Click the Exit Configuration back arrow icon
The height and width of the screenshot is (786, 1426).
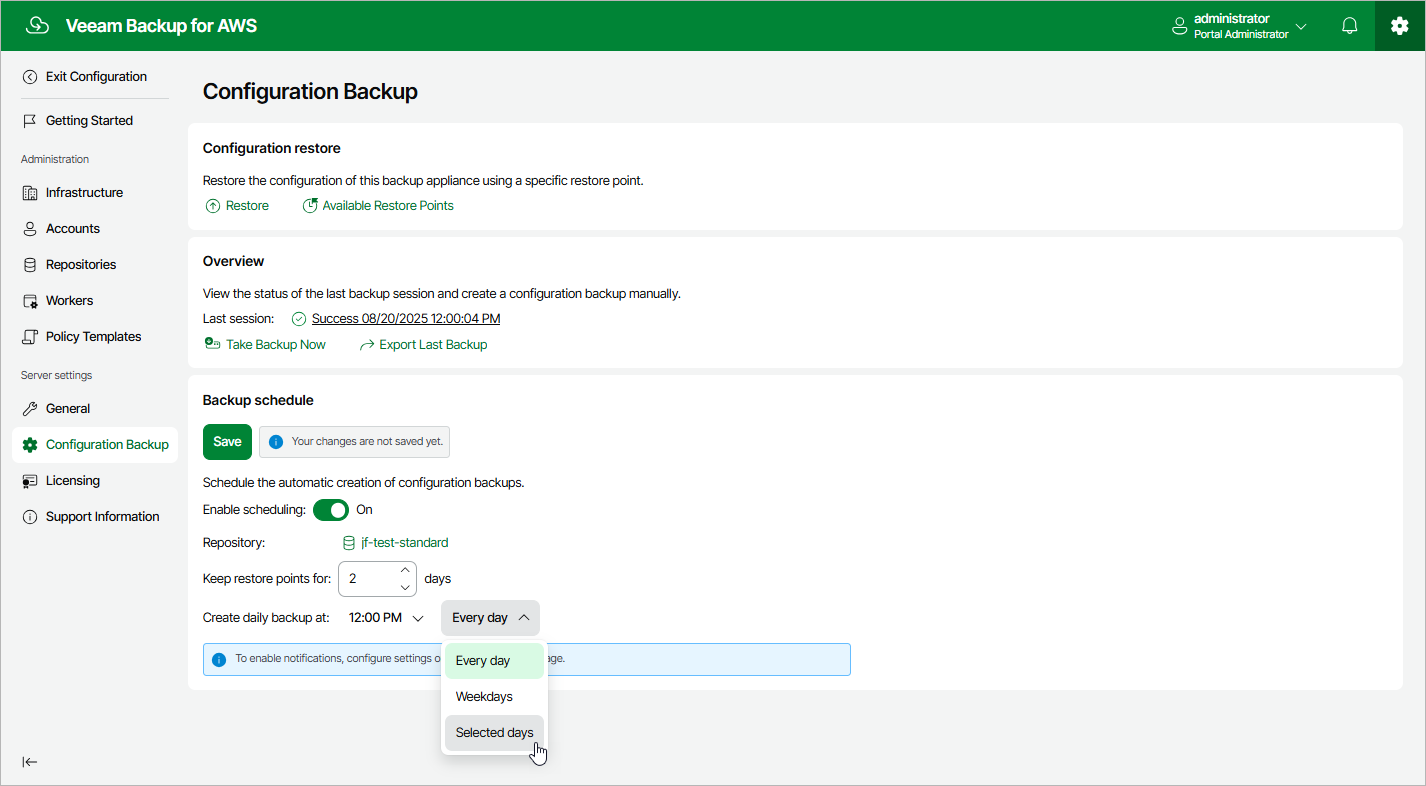(x=30, y=77)
